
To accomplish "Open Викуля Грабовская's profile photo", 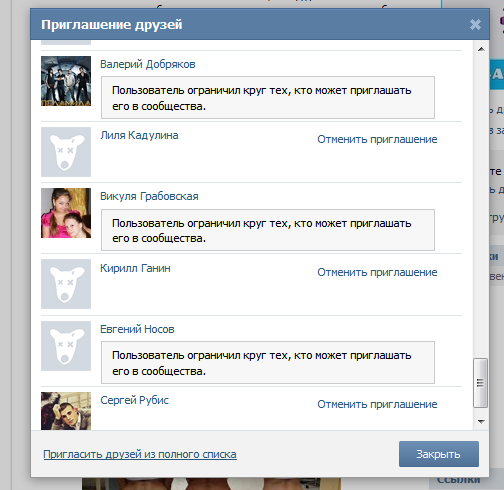I will click(66, 213).
